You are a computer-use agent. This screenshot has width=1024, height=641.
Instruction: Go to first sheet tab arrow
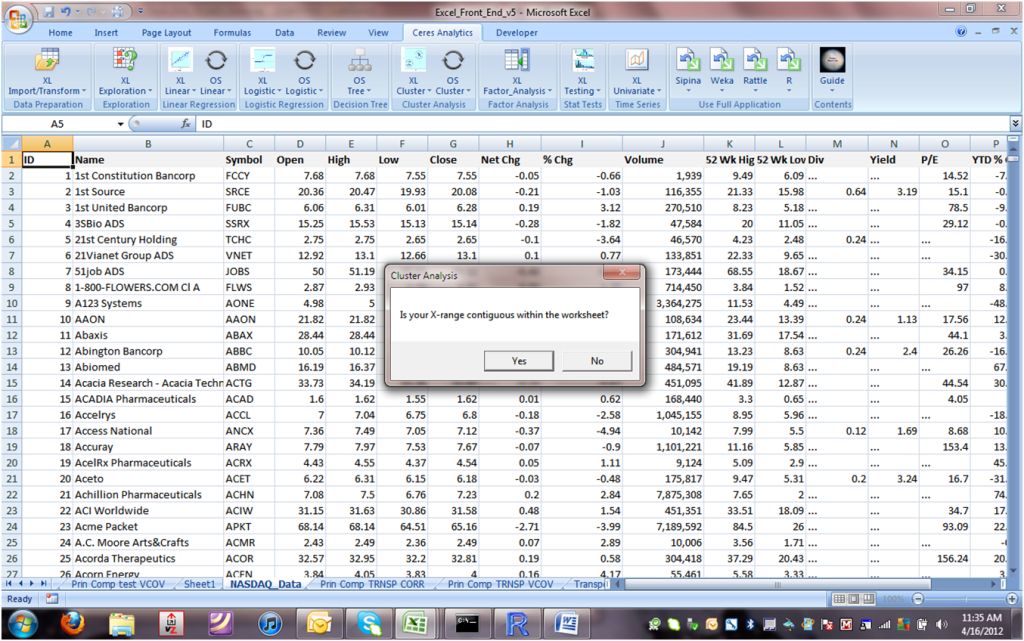9,584
